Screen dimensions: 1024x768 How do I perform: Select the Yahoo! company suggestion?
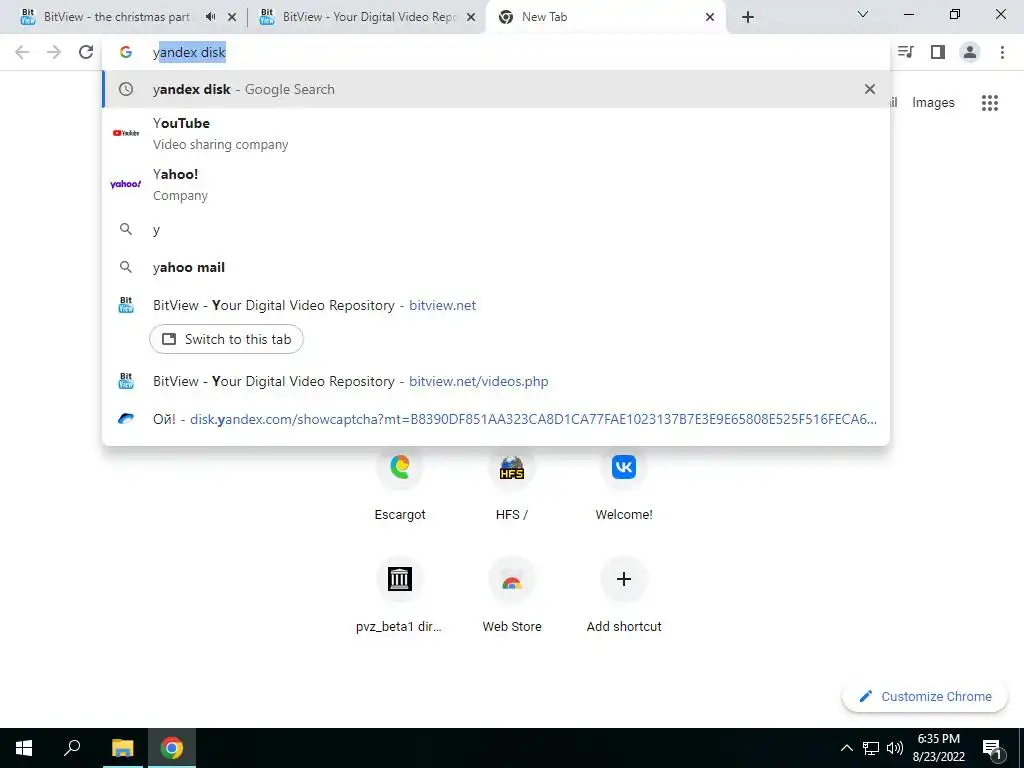pyautogui.click(x=496, y=184)
